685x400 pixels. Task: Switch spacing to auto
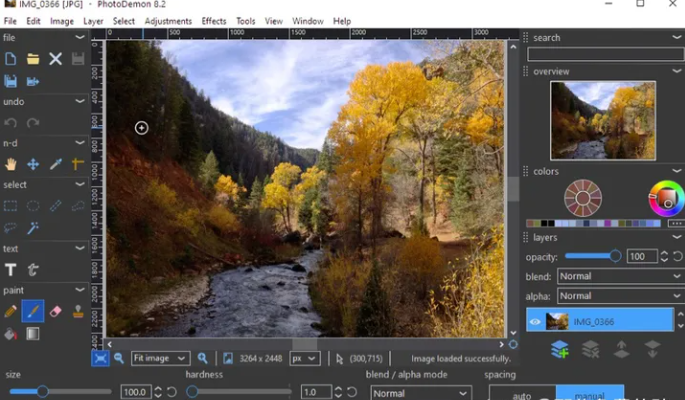tap(522, 395)
